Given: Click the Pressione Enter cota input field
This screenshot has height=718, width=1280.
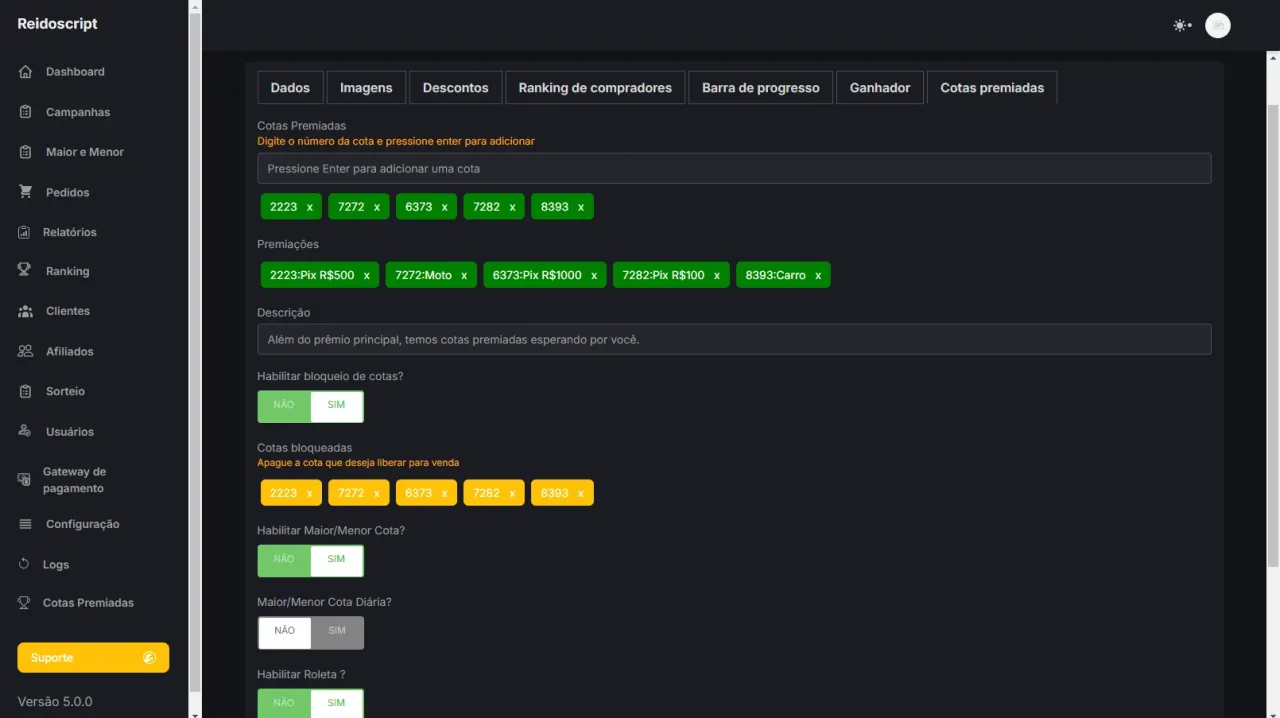Looking at the screenshot, I should [734, 168].
